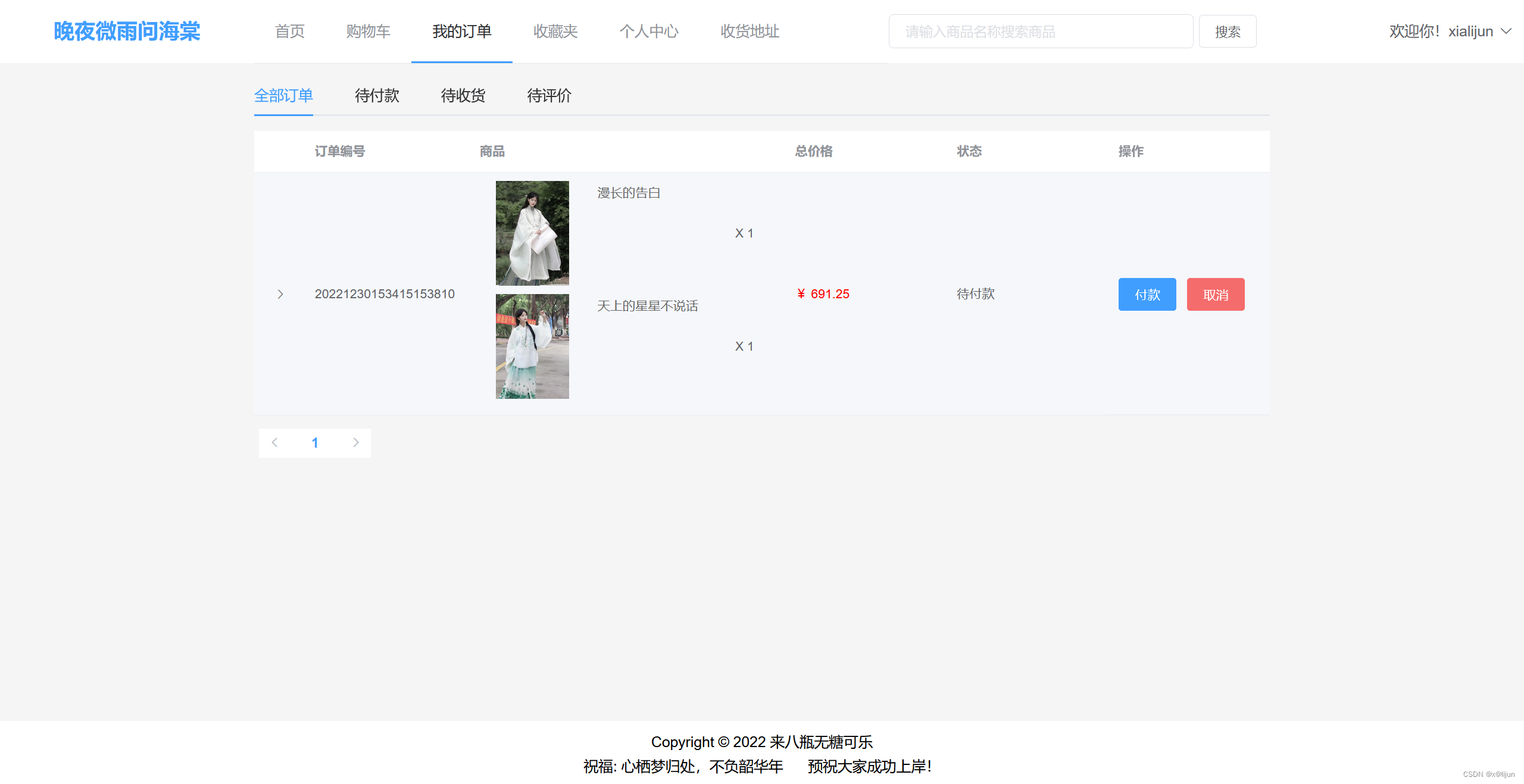Go to 个人中心 menu item
The image size is (1524, 784).
(649, 32)
